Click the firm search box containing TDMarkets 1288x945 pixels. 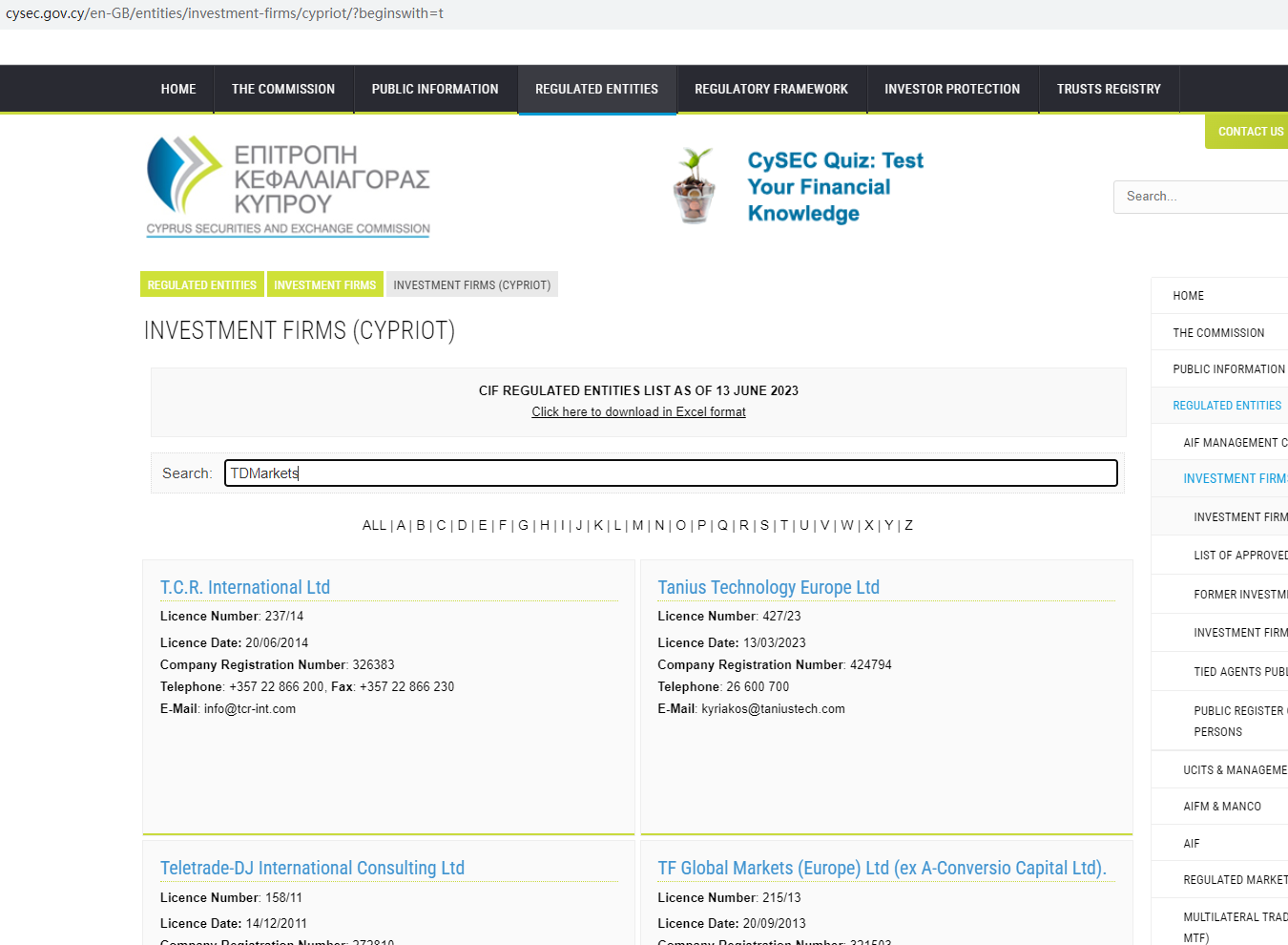click(x=671, y=472)
